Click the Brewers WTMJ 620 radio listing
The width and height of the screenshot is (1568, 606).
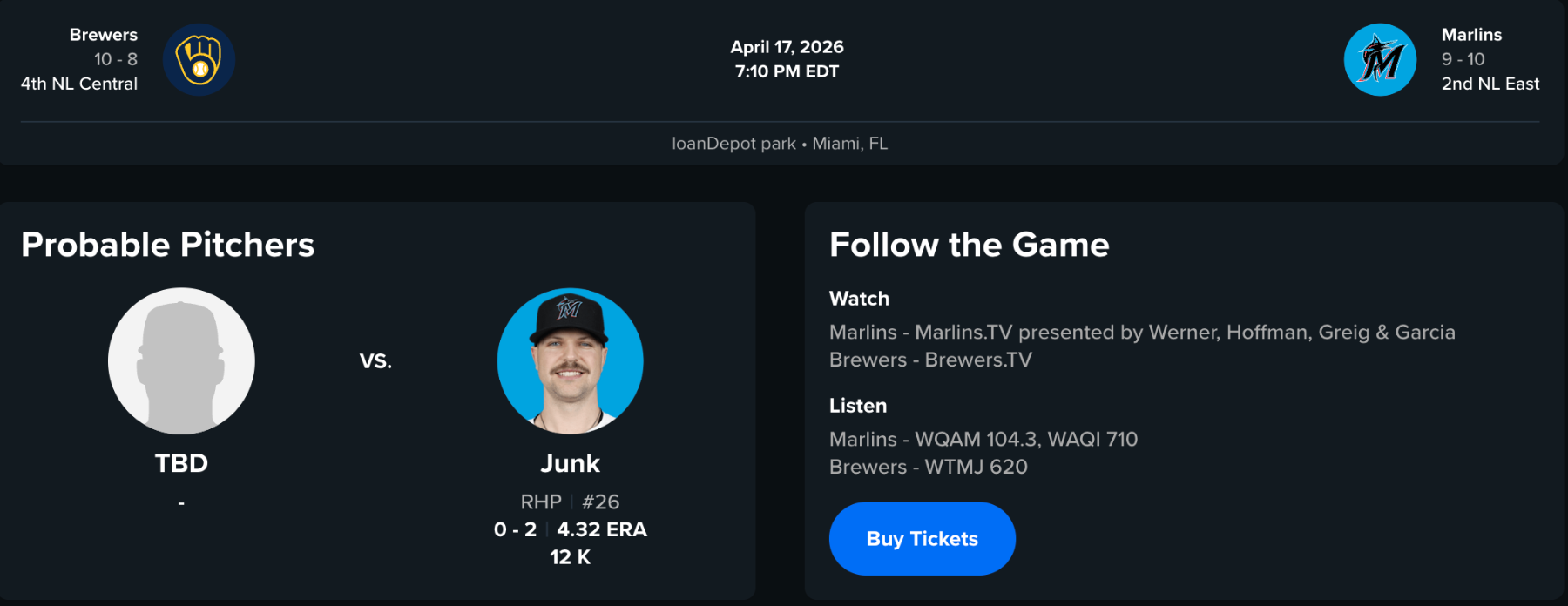pos(928,467)
